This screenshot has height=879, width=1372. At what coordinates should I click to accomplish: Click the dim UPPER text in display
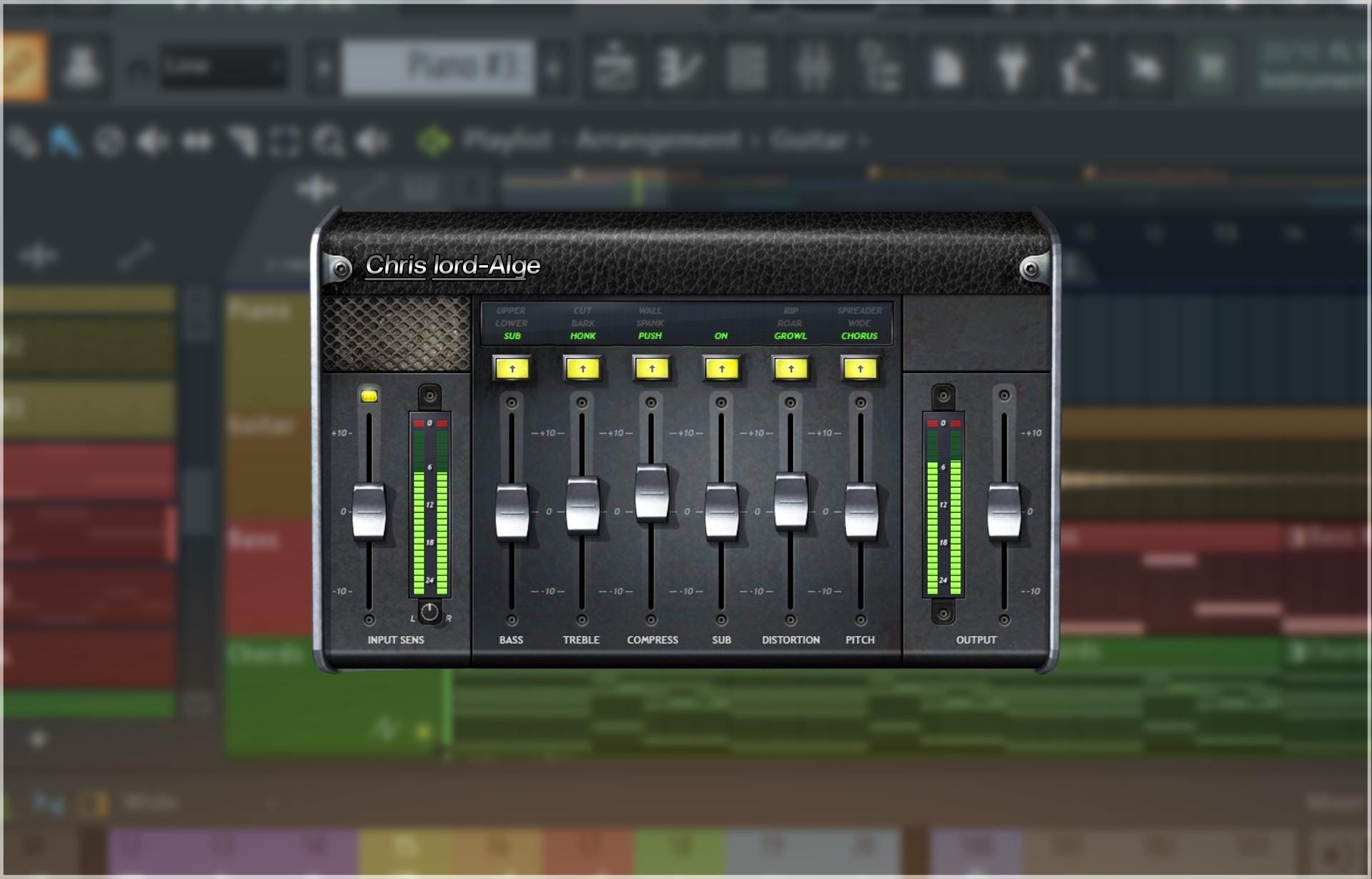(511, 311)
